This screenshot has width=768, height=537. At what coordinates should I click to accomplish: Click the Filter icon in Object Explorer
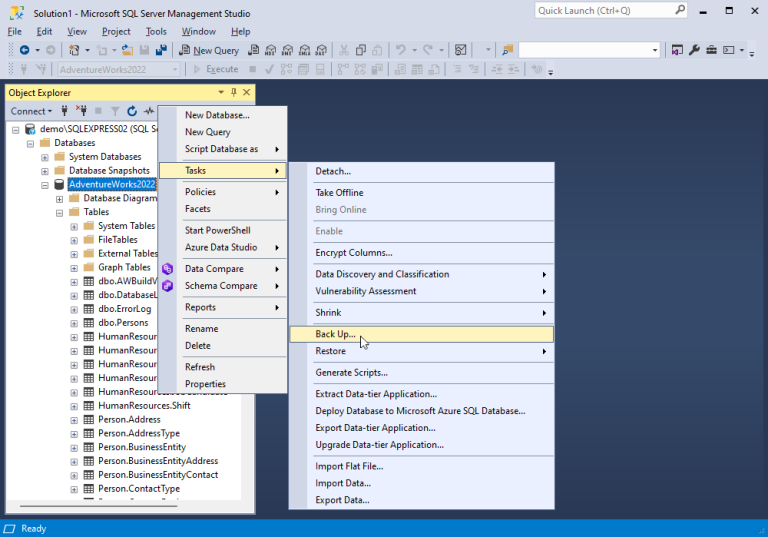(115, 111)
